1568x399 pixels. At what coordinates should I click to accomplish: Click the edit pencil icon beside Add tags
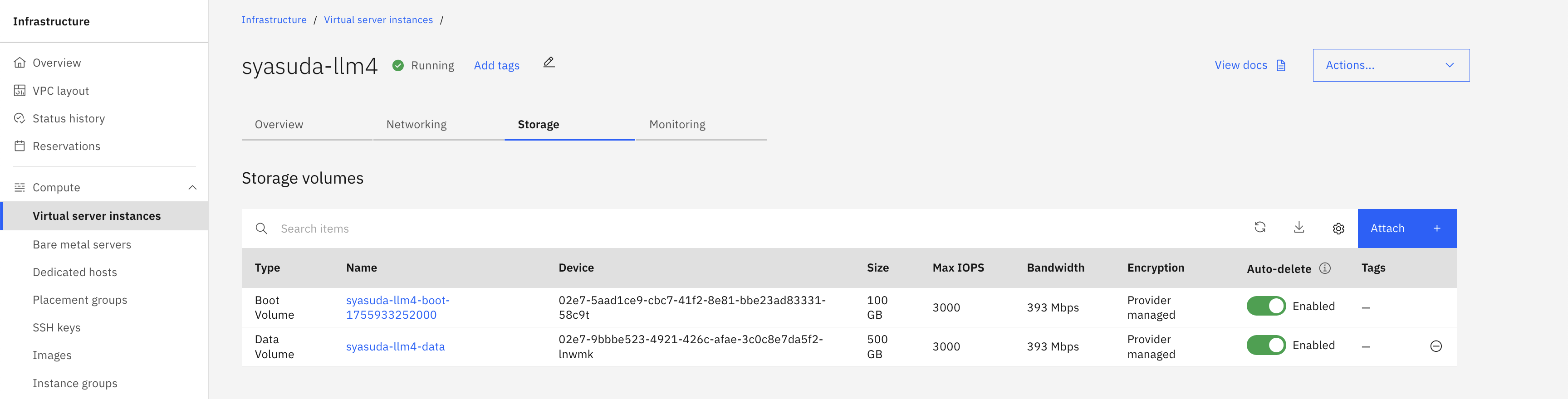[549, 63]
